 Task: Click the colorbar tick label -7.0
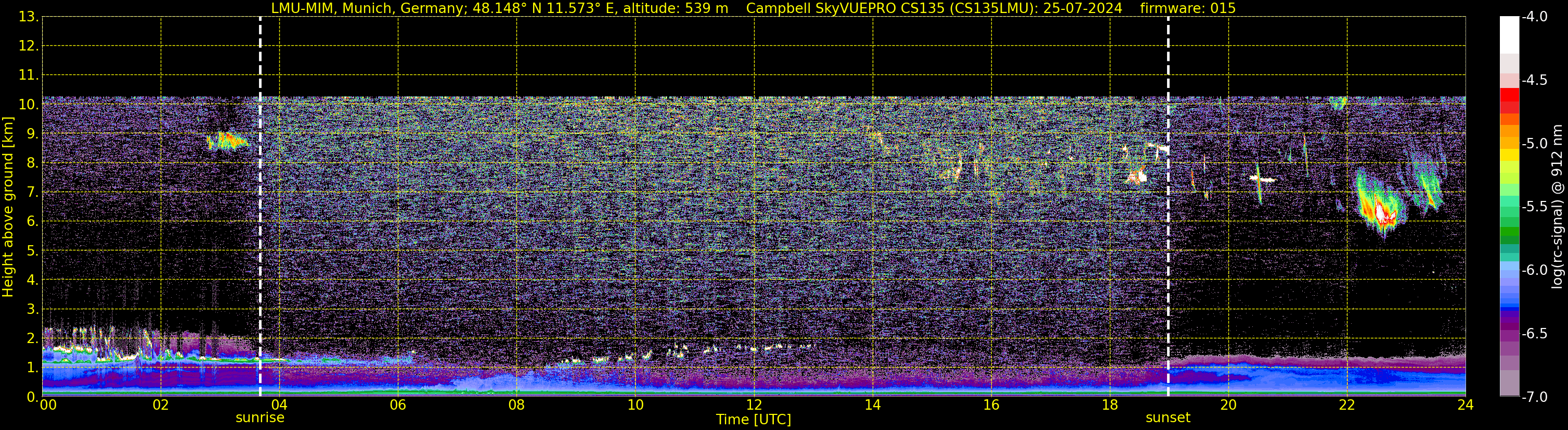(1534, 397)
